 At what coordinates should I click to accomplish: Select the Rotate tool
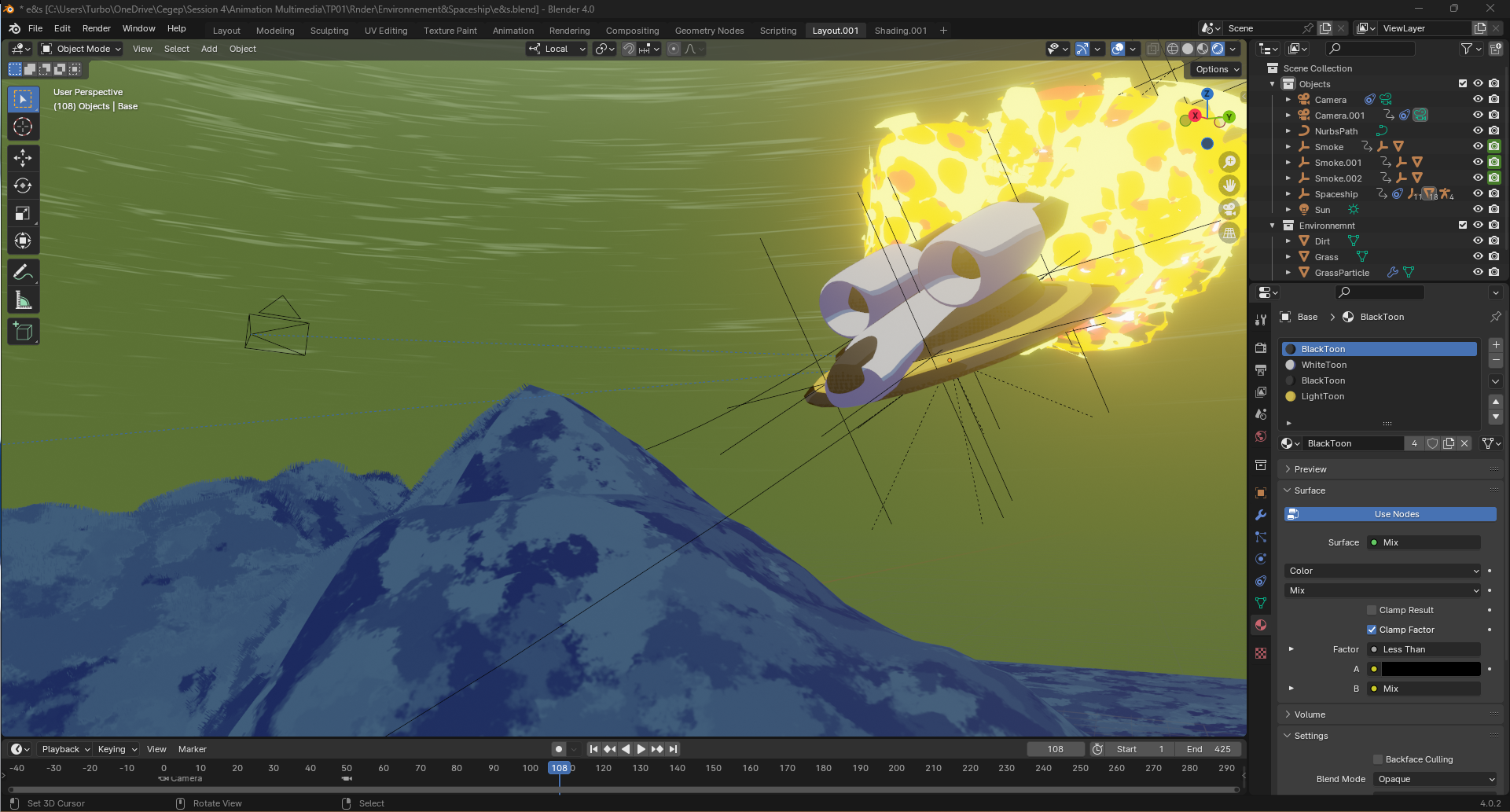point(23,186)
